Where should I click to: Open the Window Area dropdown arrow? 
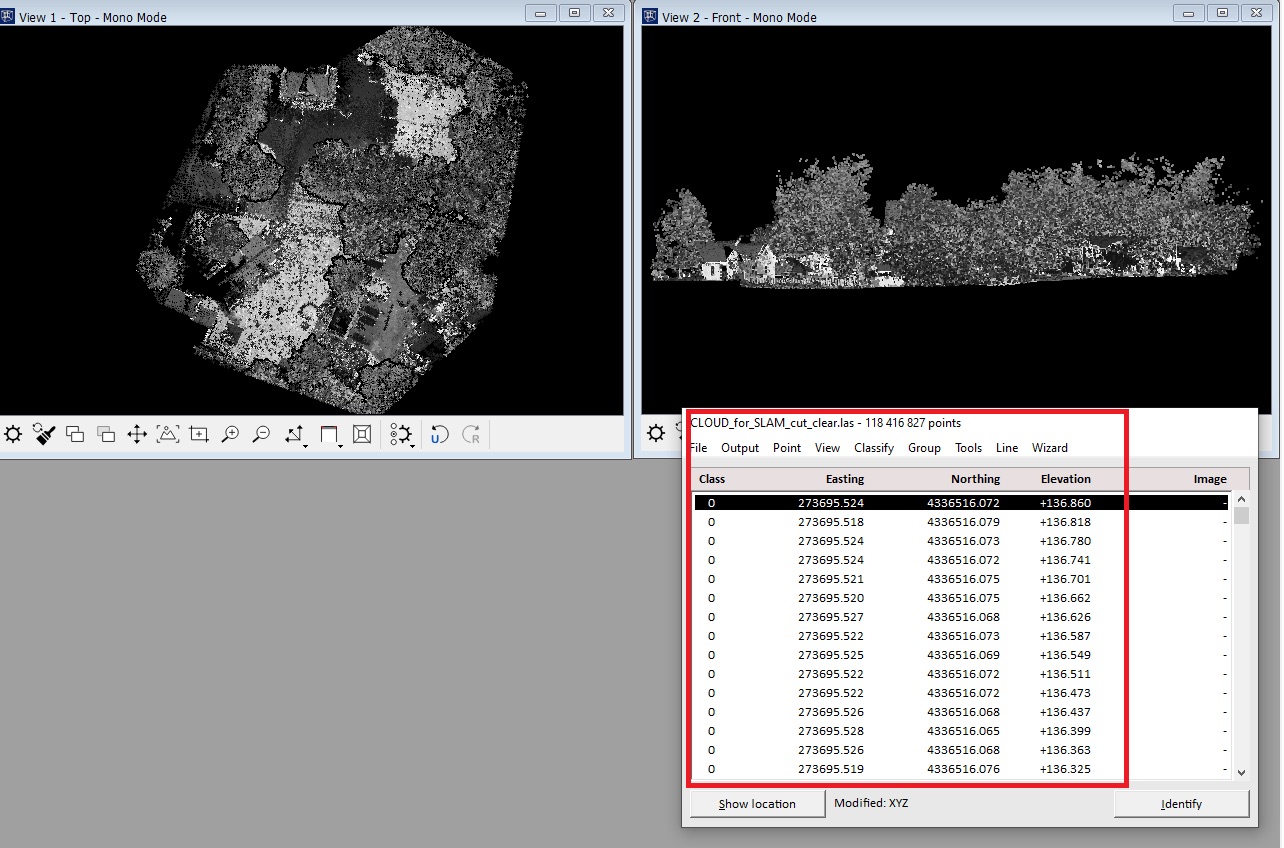click(339, 444)
